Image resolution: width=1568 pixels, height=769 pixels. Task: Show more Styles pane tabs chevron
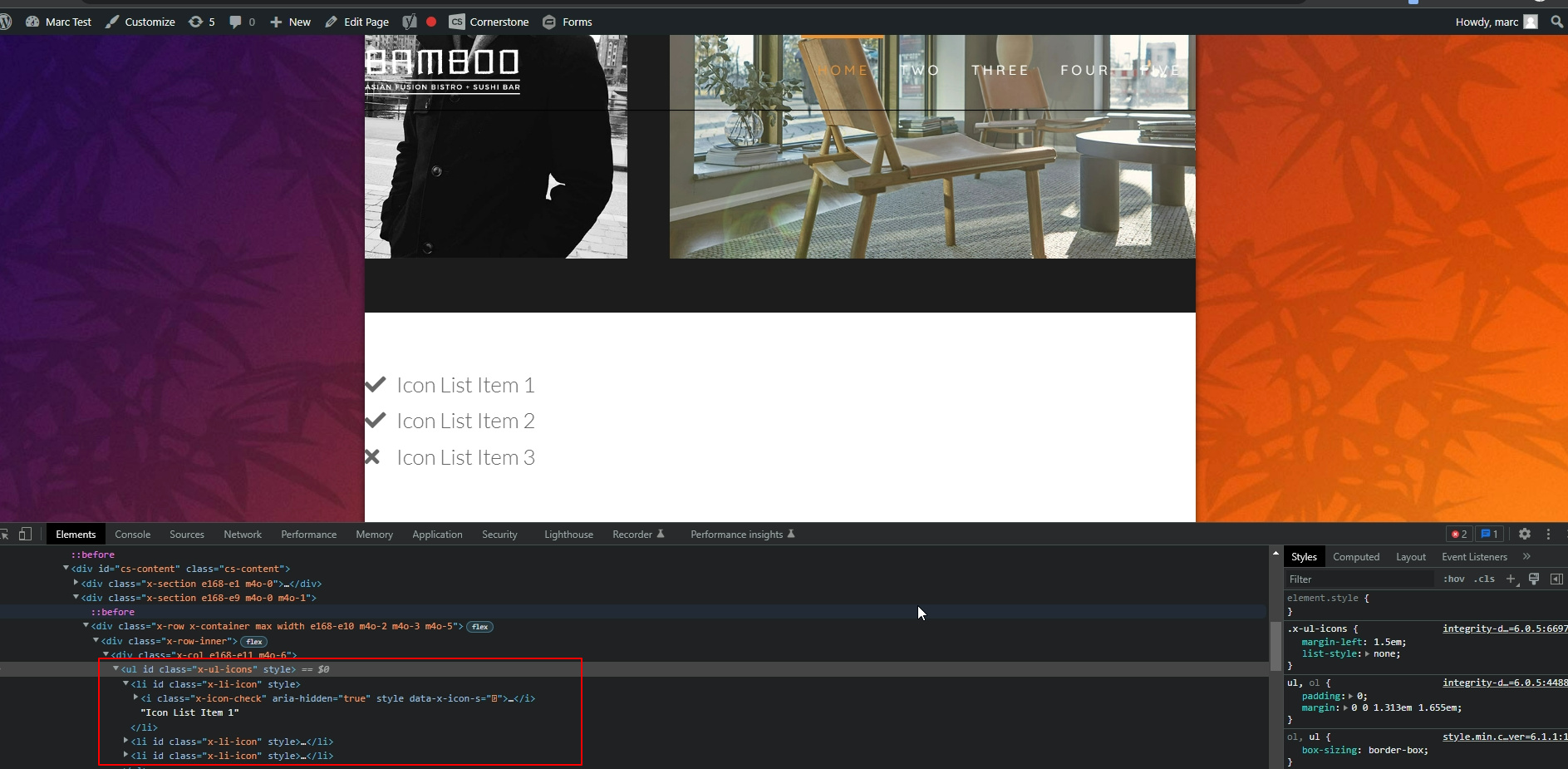click(1526, 557)
